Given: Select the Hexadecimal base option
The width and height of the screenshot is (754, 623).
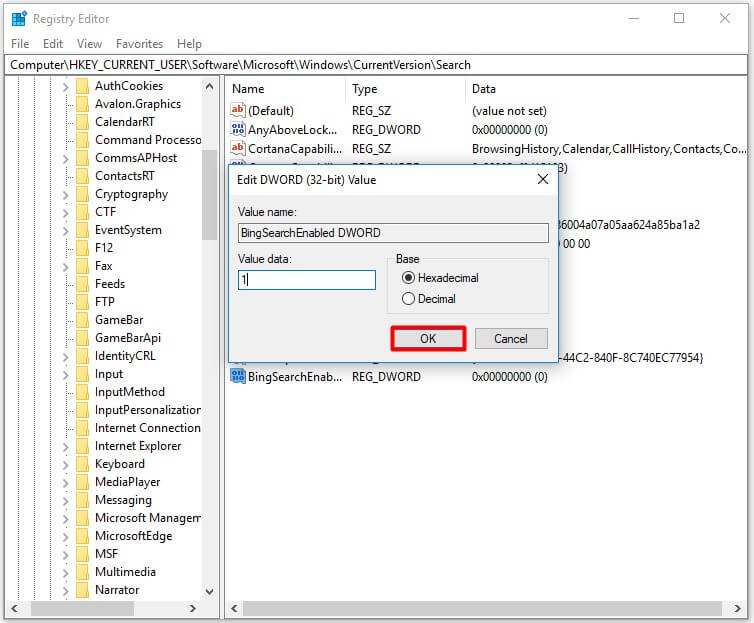Looking at the screenshot, I should tap(440, 278).
